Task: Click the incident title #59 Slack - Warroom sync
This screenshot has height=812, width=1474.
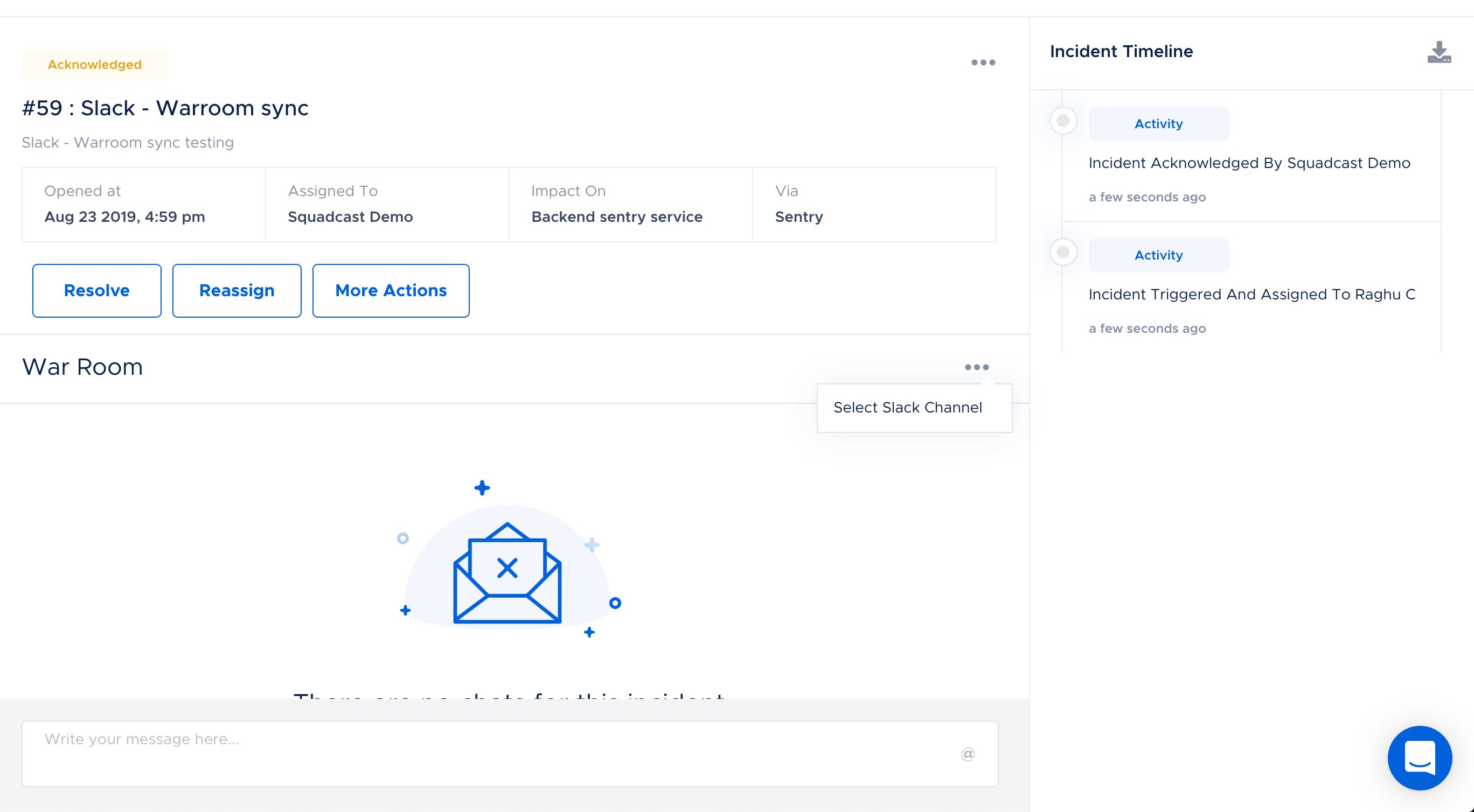Action: [165, 108]
